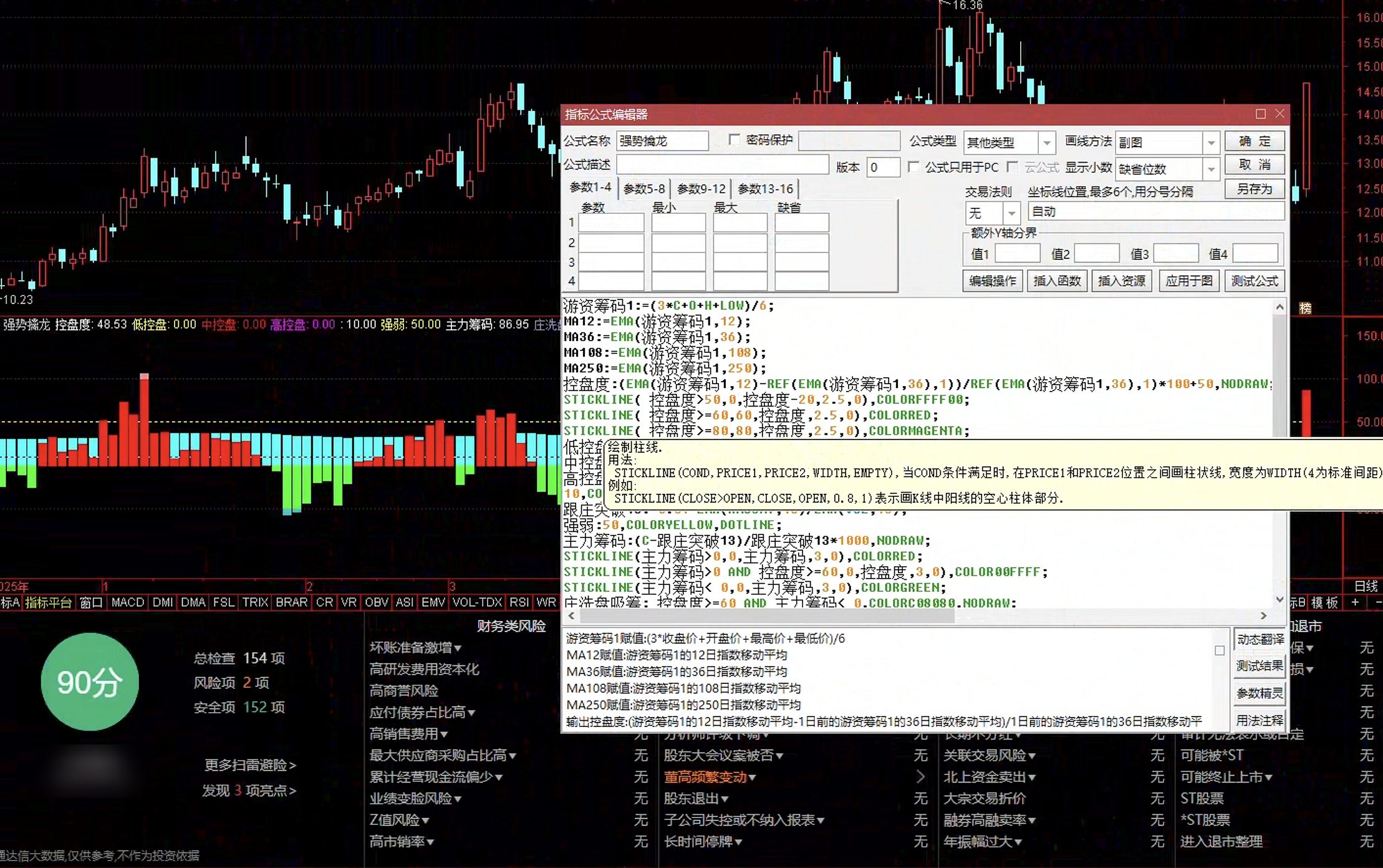The image size is (1383, 868).
Task: Select the MACD indicator tab
Action: 128,602
